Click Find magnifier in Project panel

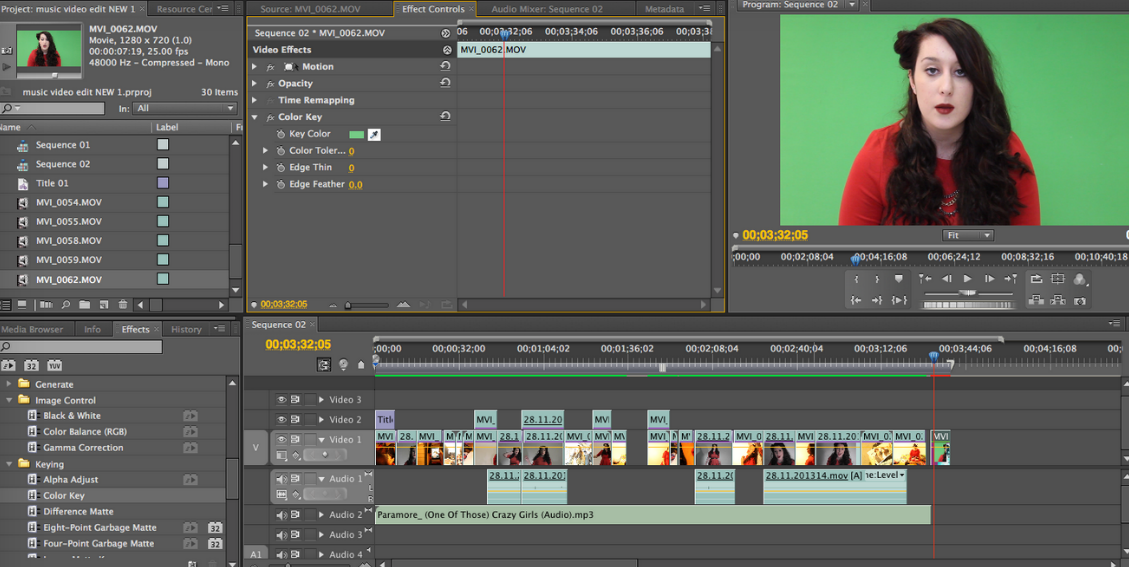click(66, 305)
